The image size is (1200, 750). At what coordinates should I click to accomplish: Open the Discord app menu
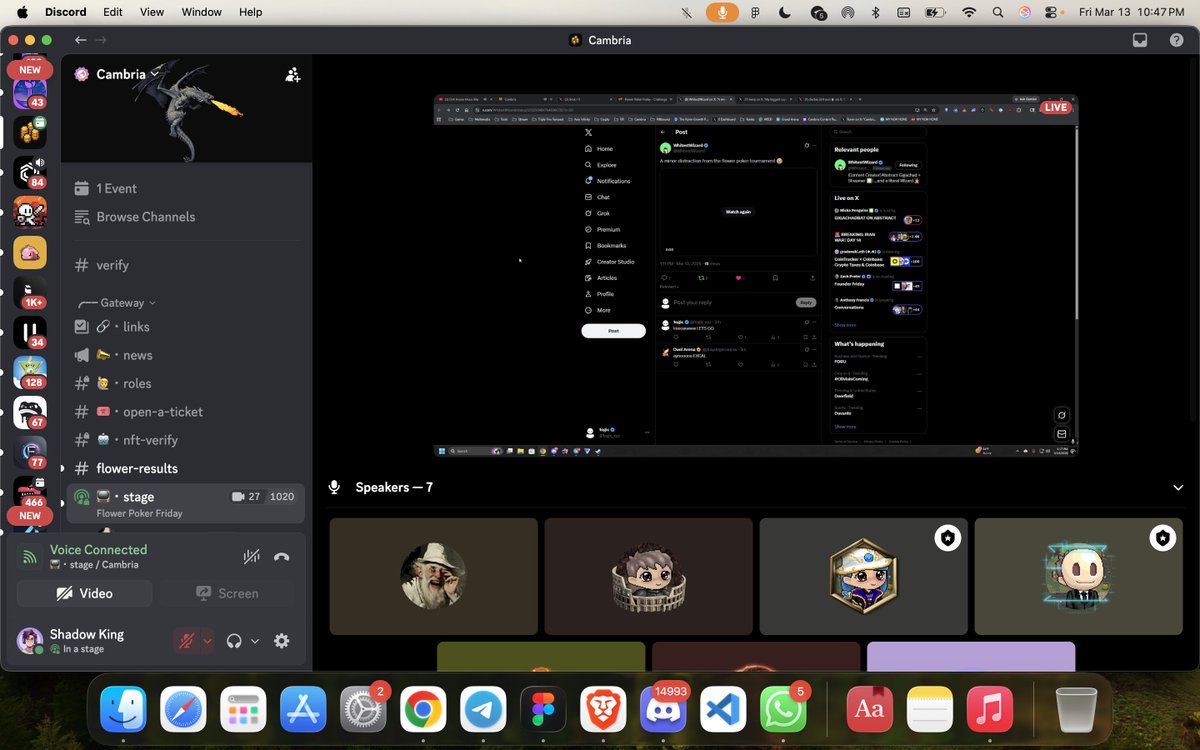(65, 12)
